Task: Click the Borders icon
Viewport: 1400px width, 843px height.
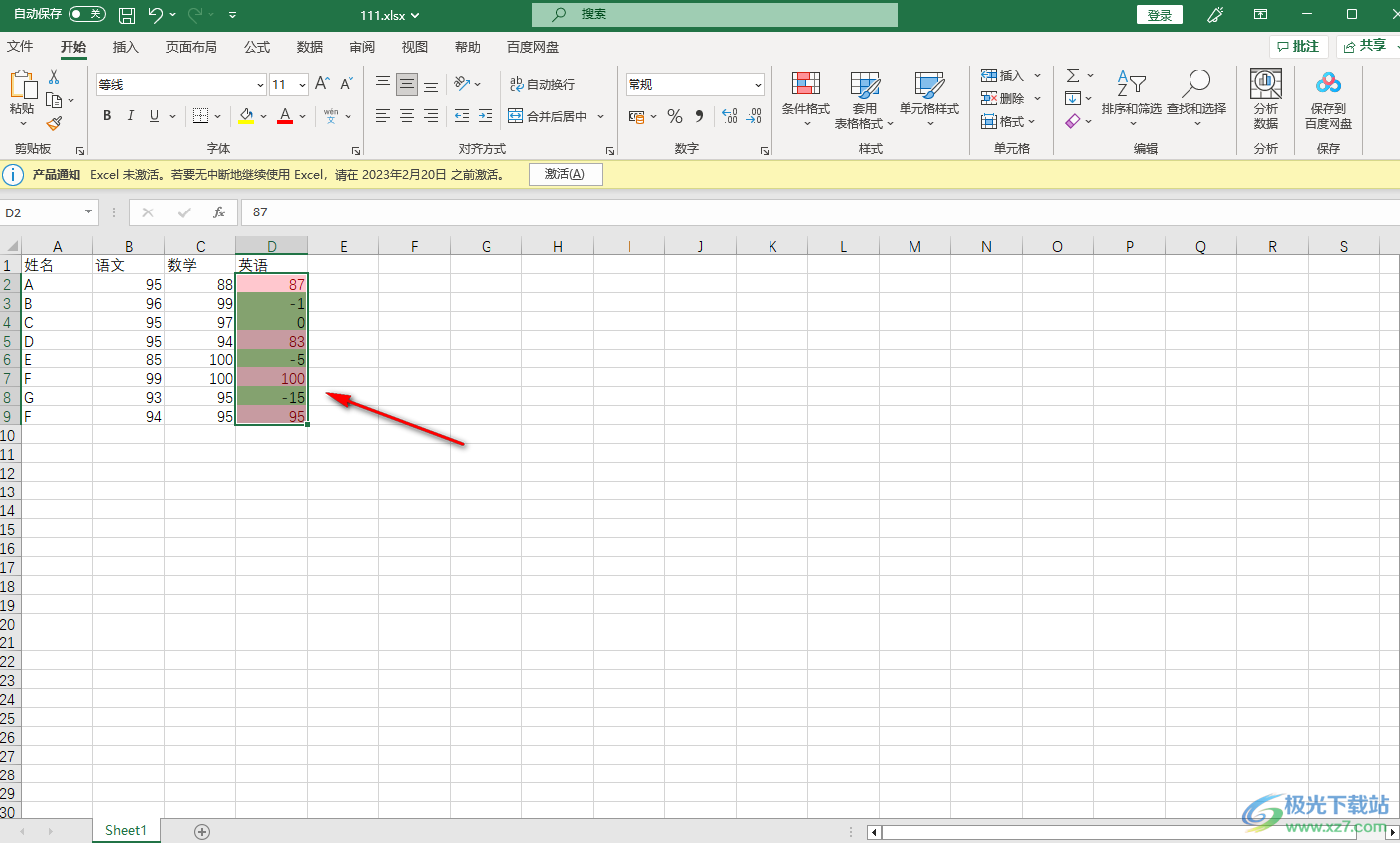Action: (200, 116)
